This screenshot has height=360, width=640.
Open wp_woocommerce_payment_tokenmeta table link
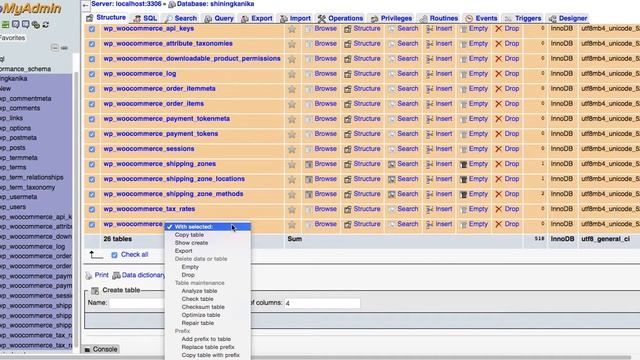click(167, 119)
